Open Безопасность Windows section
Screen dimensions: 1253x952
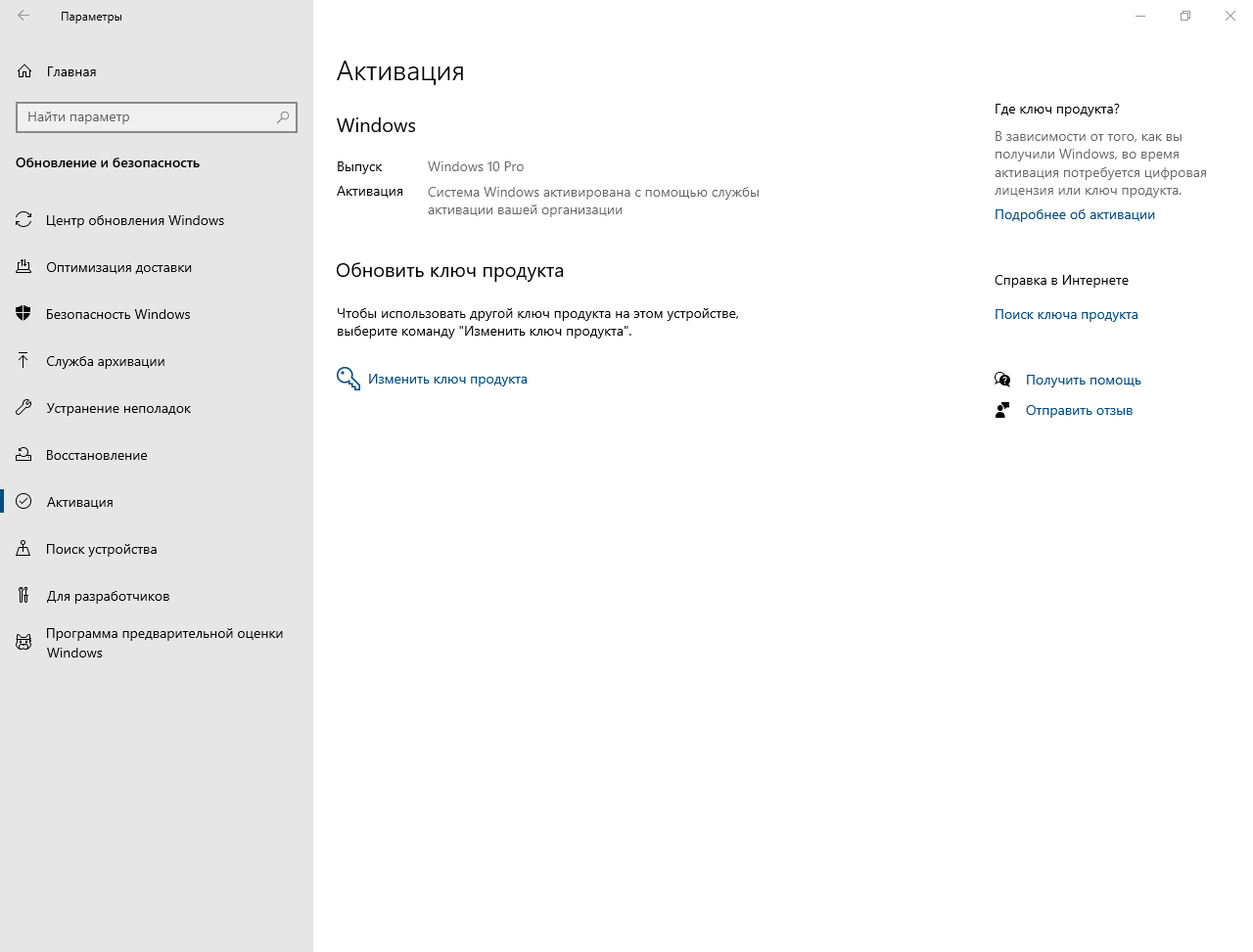tap(157, 314)
